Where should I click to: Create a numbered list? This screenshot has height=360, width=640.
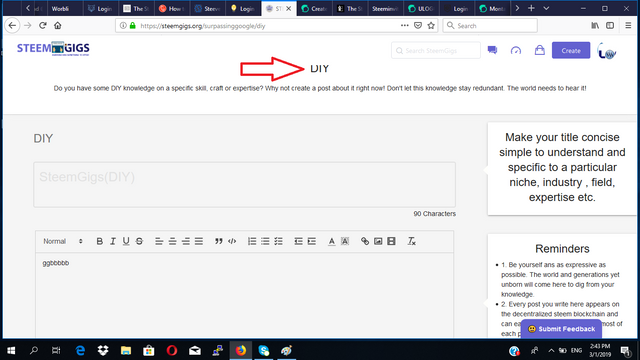(252, 241)
